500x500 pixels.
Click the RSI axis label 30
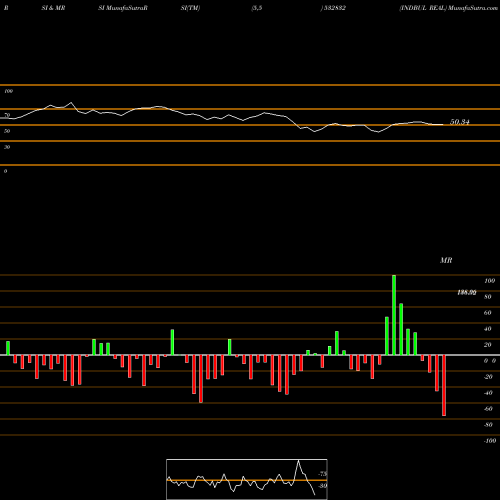pyautogui.click(x=7, y=147)
